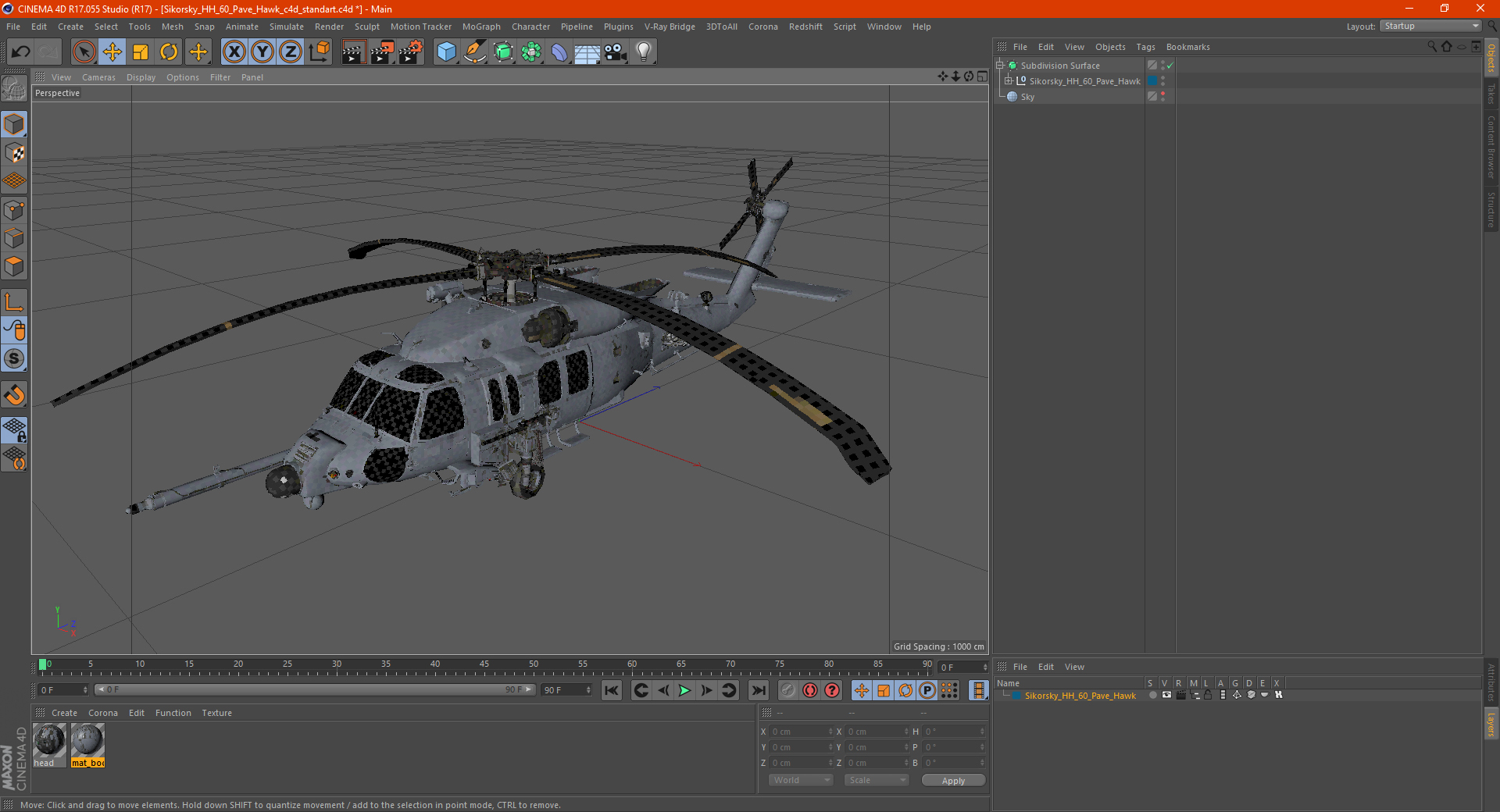The width and height of the screenshot is (1500, 812).
Task: Activate the Rotate tool
Action: tap(169, 52)
